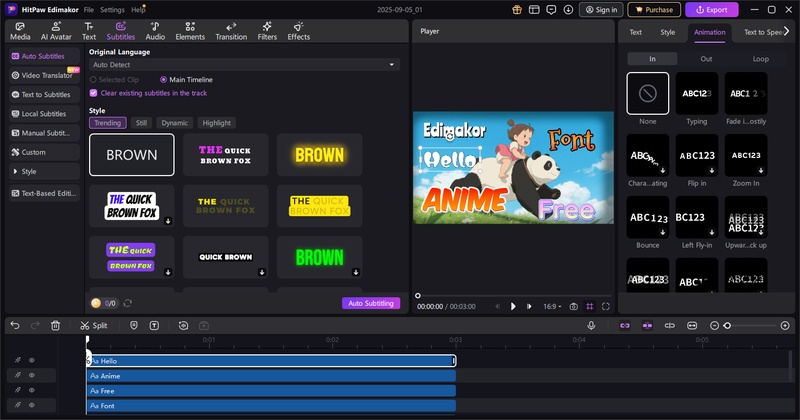Open the File menu
The height and width of the screenshot is (420, 800).
pyautogui.click(x=89, y=10)
